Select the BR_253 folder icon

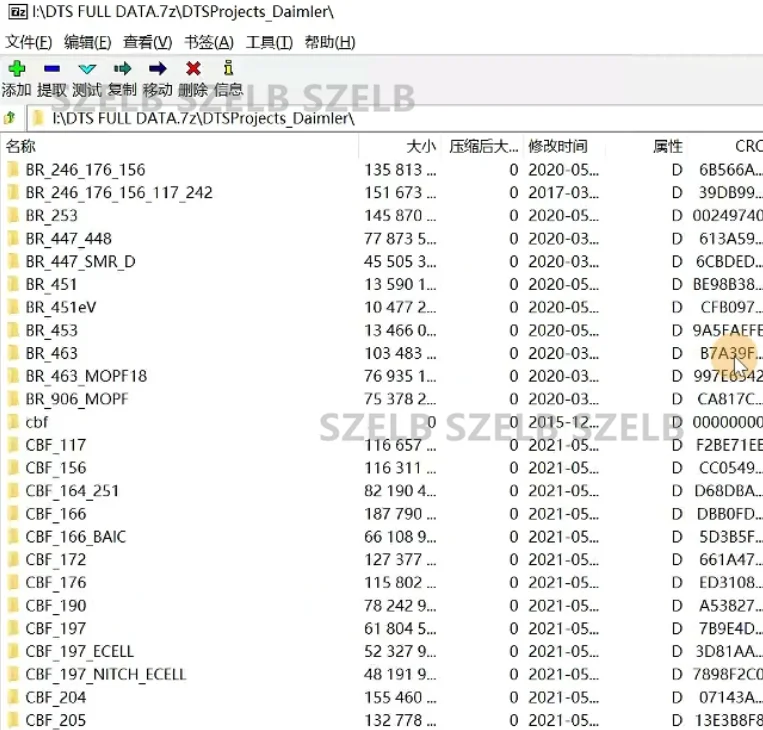(x=13, y=215)
